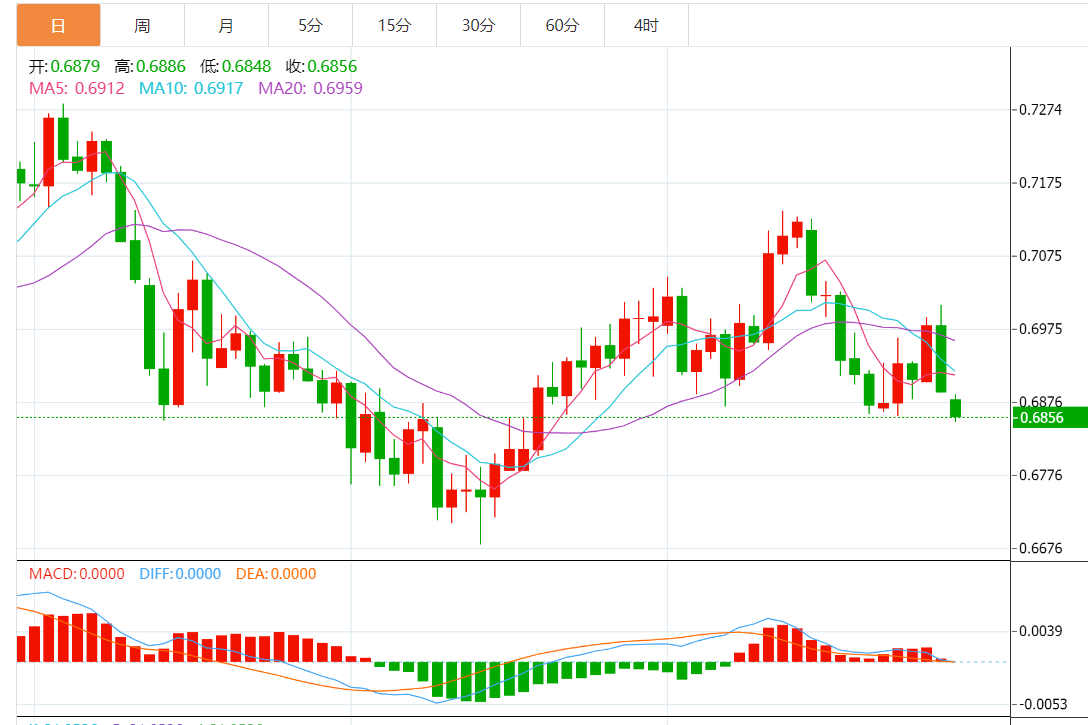Click the 0.6676 price axis label
Image resolution: width=1088 pixels, height=725 pixels.
1040,549
